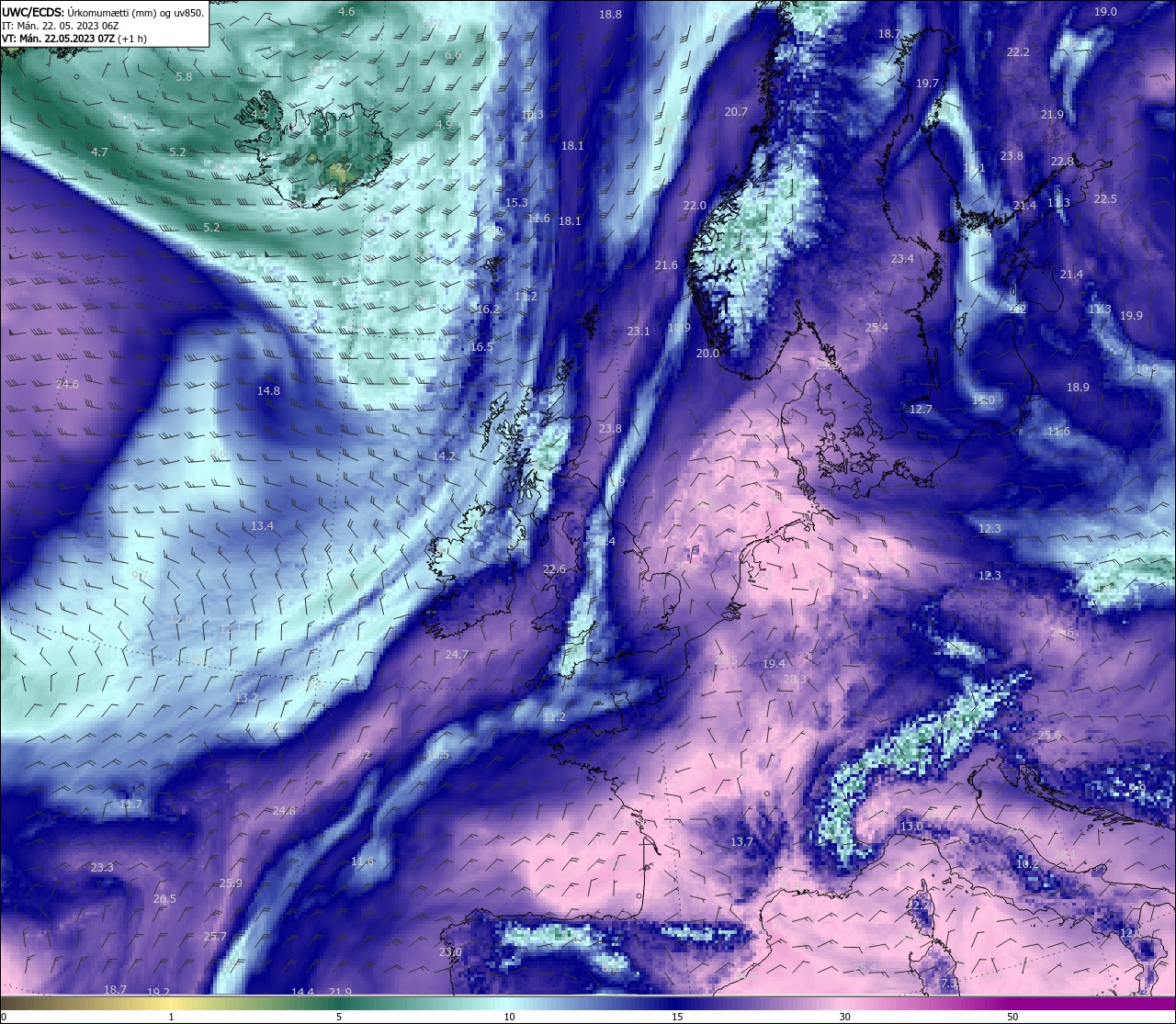Click the colour scale label 15

677,1017
